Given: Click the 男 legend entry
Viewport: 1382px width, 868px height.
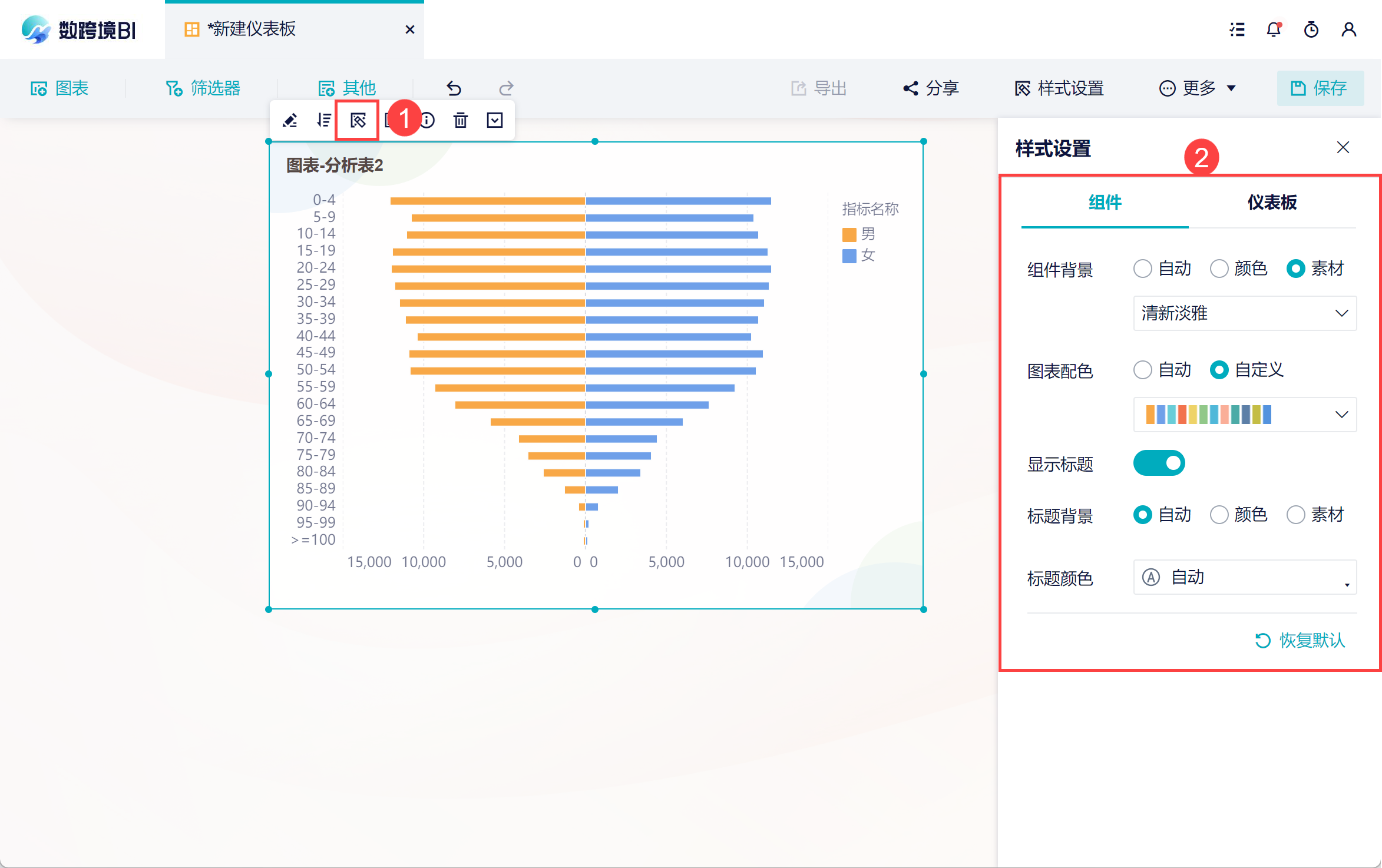Looking at the screenshot, I should point(859,234).
